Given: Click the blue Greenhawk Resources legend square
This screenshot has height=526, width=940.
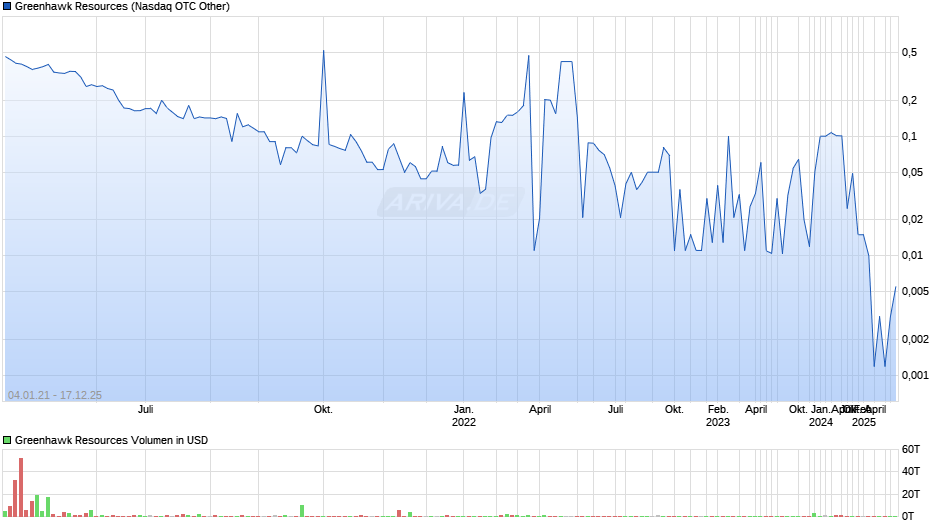Looking at the screenshot, I should (7, 7).
